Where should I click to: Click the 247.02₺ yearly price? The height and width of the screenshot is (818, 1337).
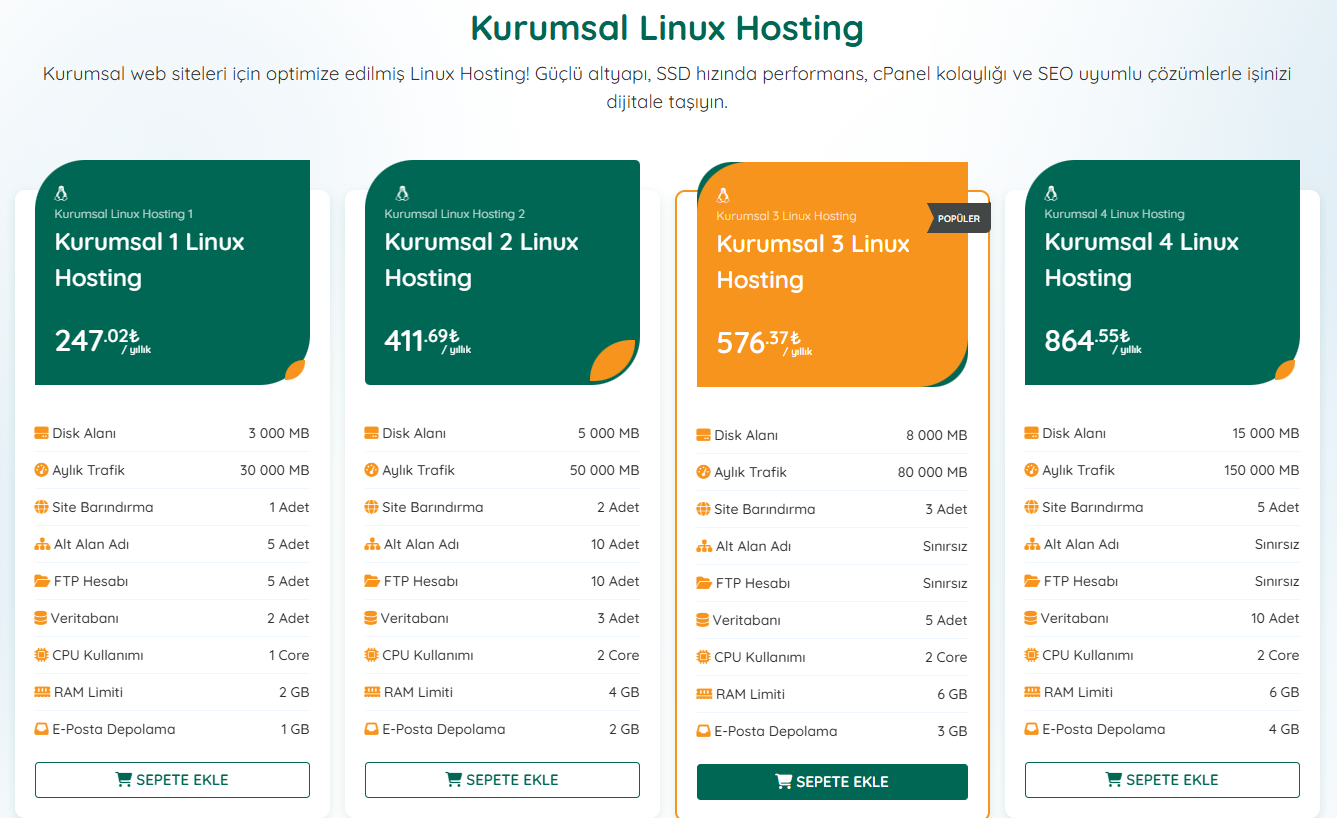pyautogui.click(x=103, y=341)
